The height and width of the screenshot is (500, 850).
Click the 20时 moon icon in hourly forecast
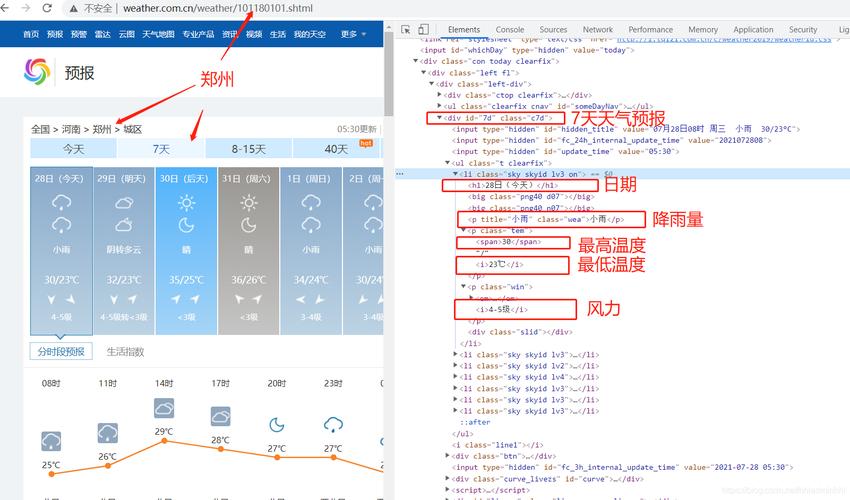[x=277, y=425]
